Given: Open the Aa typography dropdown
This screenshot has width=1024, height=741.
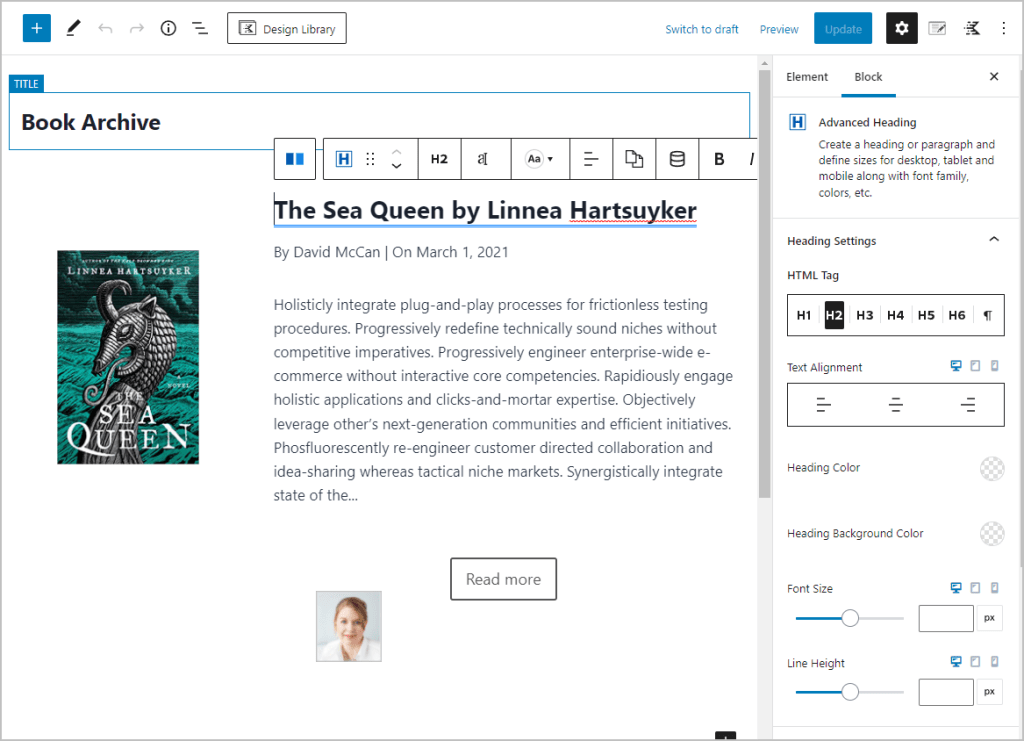Looking at the screenshot, I should click(x=539, y=159).
